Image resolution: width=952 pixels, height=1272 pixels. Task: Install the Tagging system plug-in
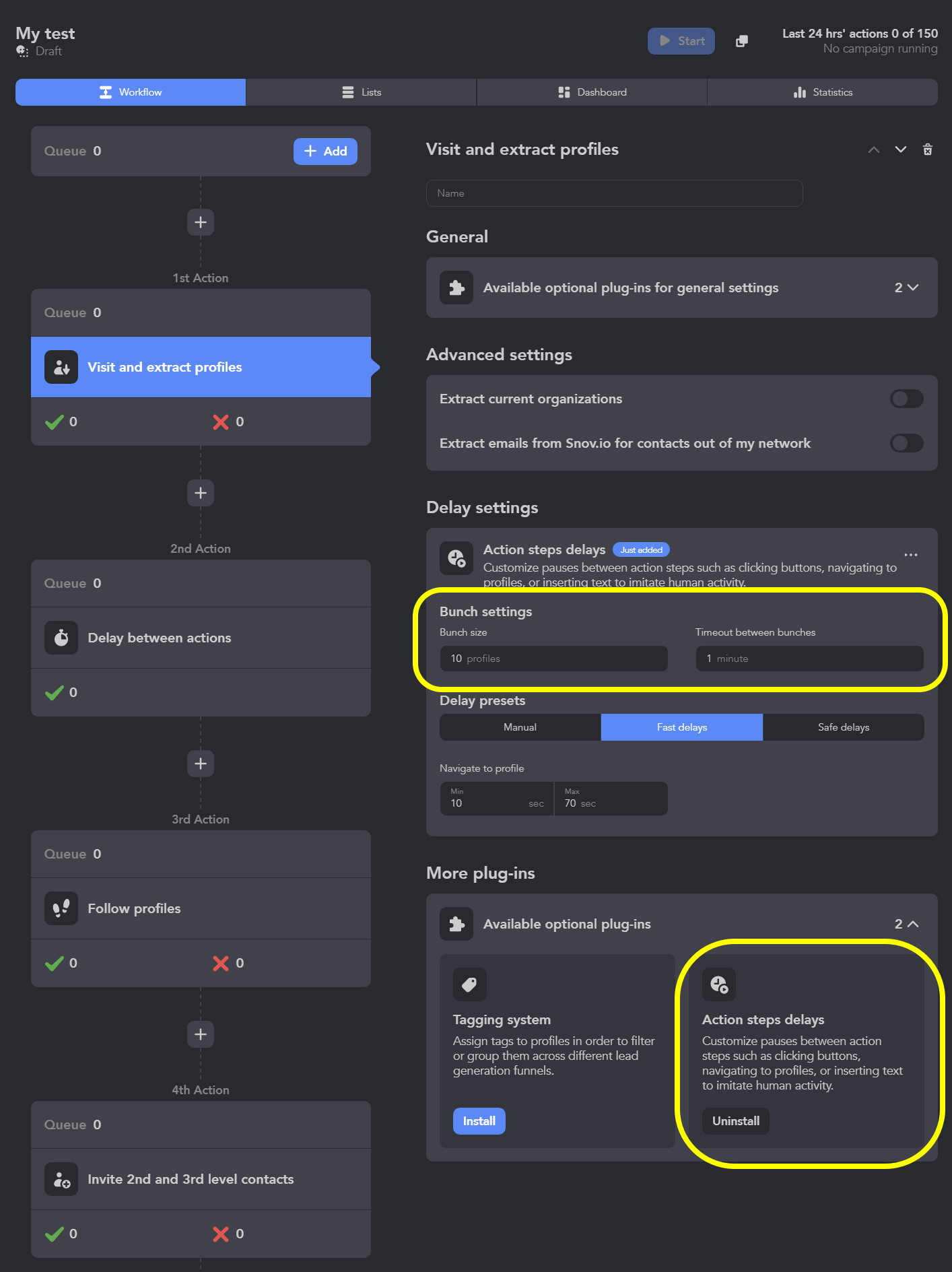pos(479,1121)
